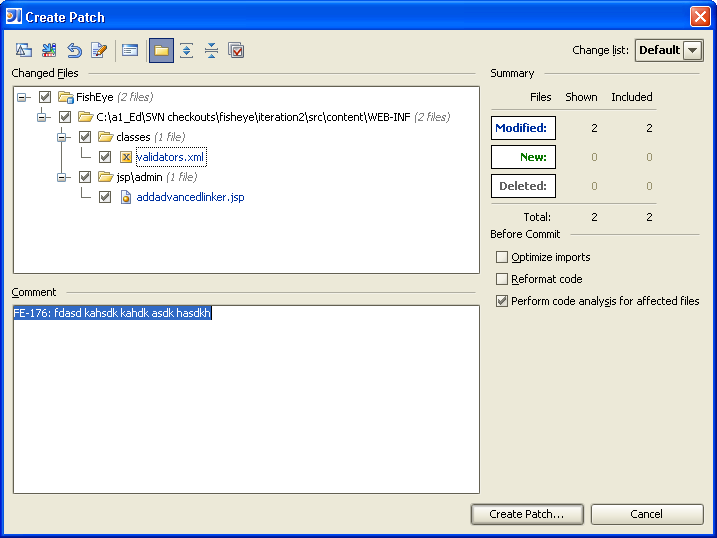Uncheck the WEB-INF directory checkbox
This screenshot has width=717, height=538.
[x=65, y=117]
